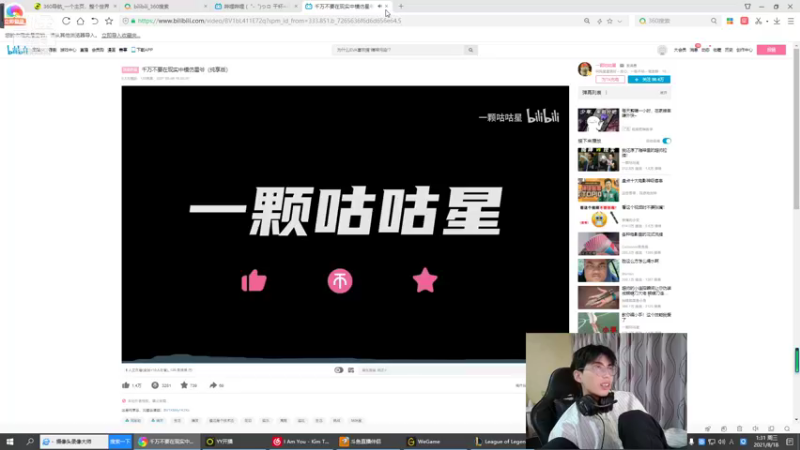Open the red extension icon in the toolbar
Viewport: 800px width, 450px height.
tap(744, 21)
